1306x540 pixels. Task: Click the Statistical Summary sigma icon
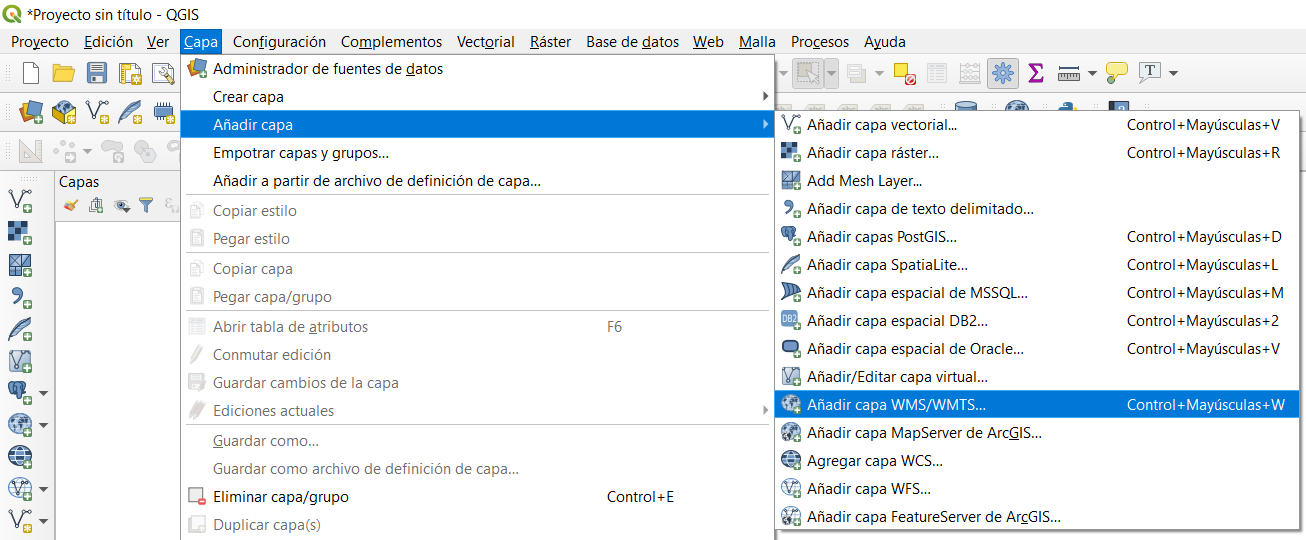coord(1036,73)
